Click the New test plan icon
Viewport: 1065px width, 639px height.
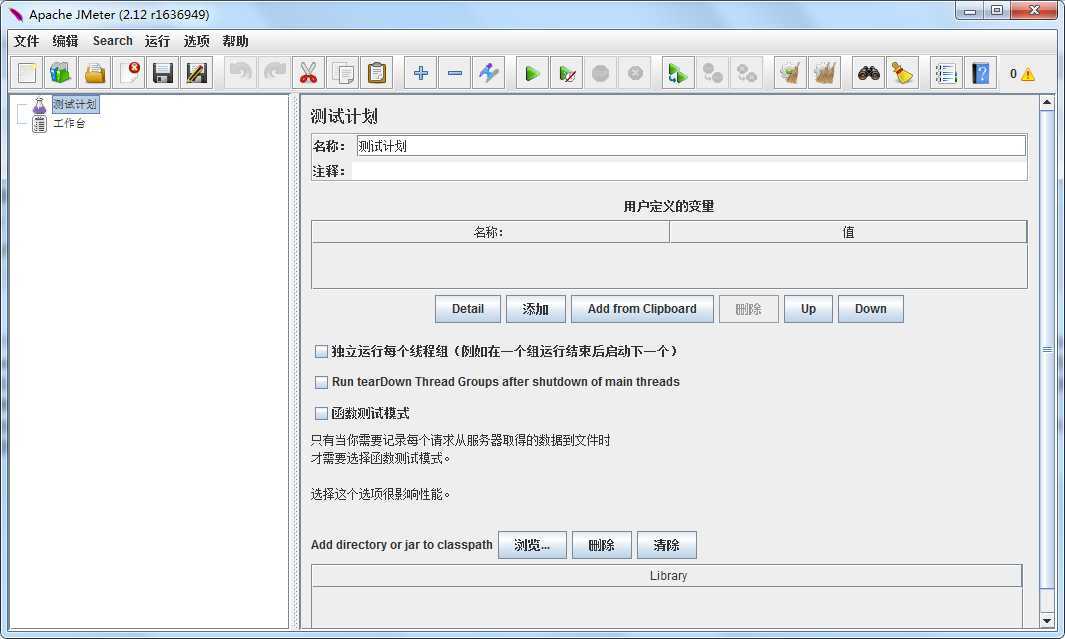27,73
